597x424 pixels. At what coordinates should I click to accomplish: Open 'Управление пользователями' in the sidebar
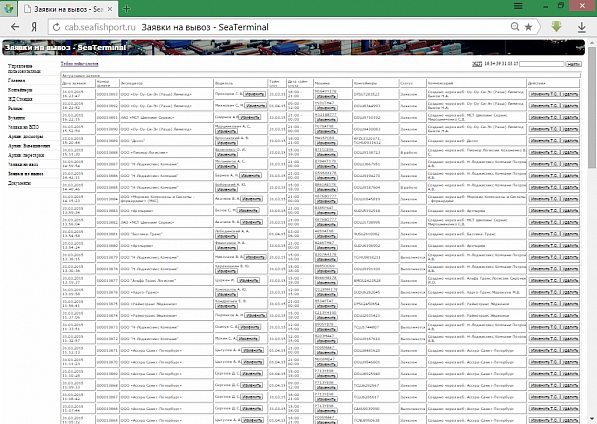[24, 69]
